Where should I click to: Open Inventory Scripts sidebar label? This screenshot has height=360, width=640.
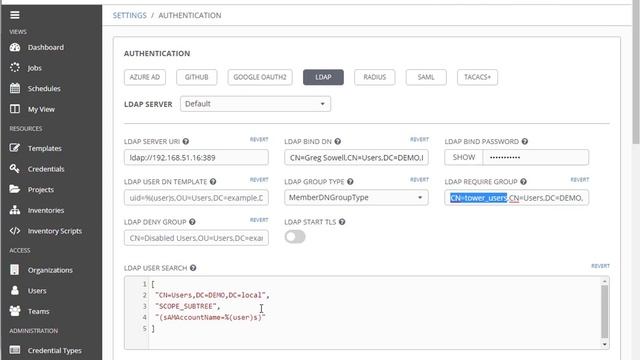click(55, 231)
